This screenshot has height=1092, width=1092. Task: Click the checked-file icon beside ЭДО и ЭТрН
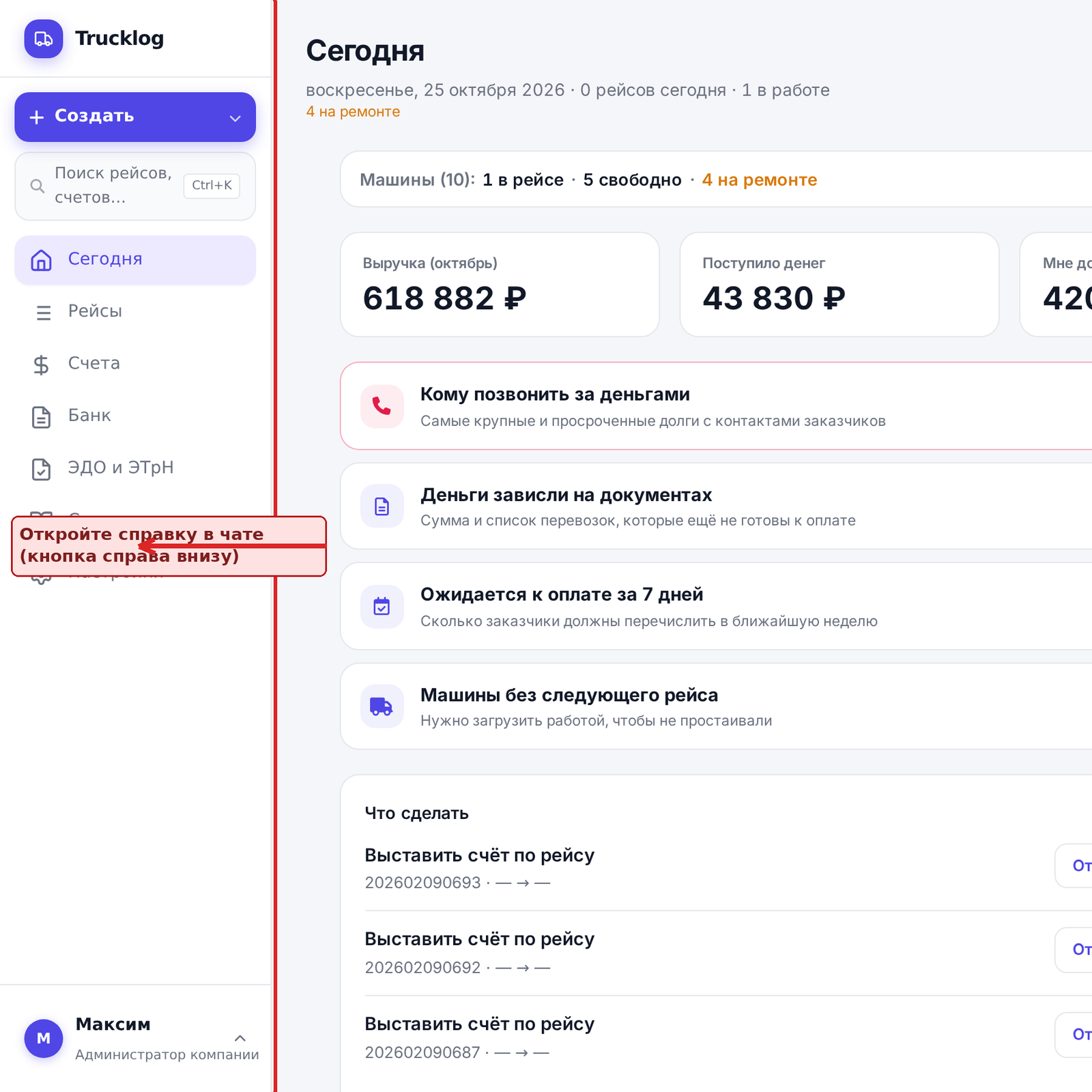pos(42,470)
